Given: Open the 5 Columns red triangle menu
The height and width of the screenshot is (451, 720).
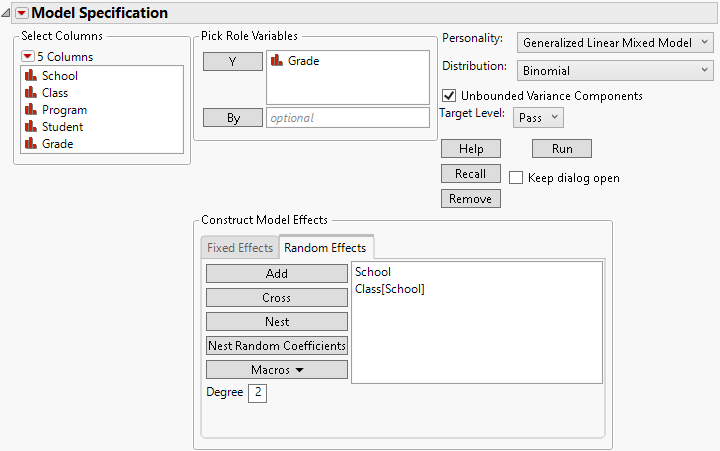Looking at the screenshot, I should point(28,56).
